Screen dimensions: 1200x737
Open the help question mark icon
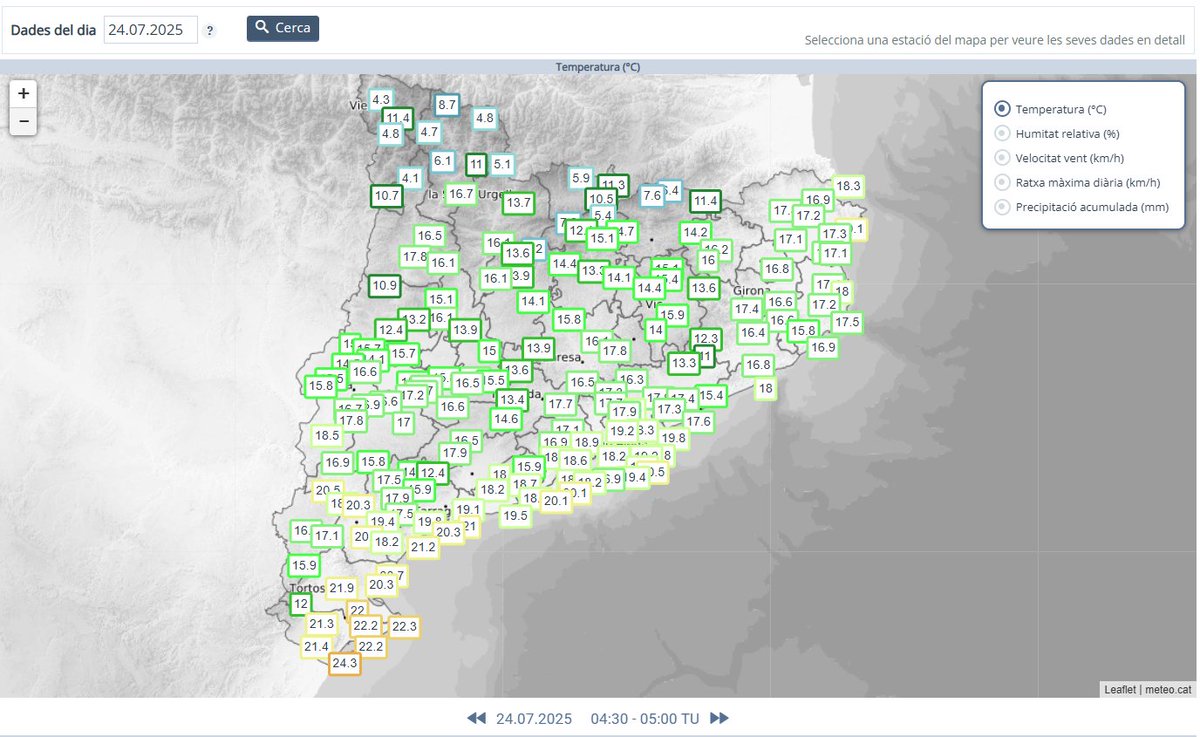(210, 30)
